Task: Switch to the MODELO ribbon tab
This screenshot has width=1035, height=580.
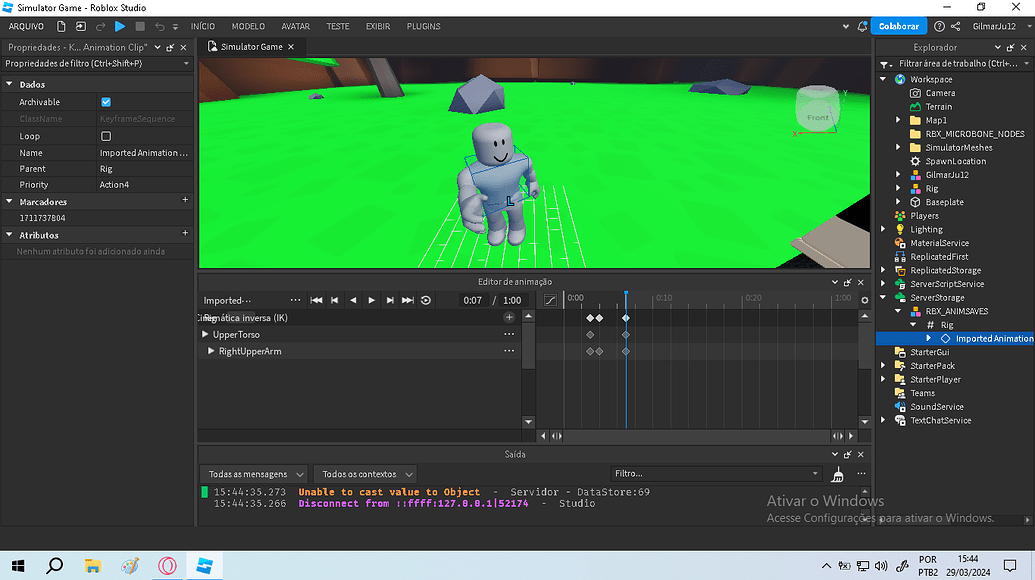Action: pyautogui.click(x=248, y=26)
